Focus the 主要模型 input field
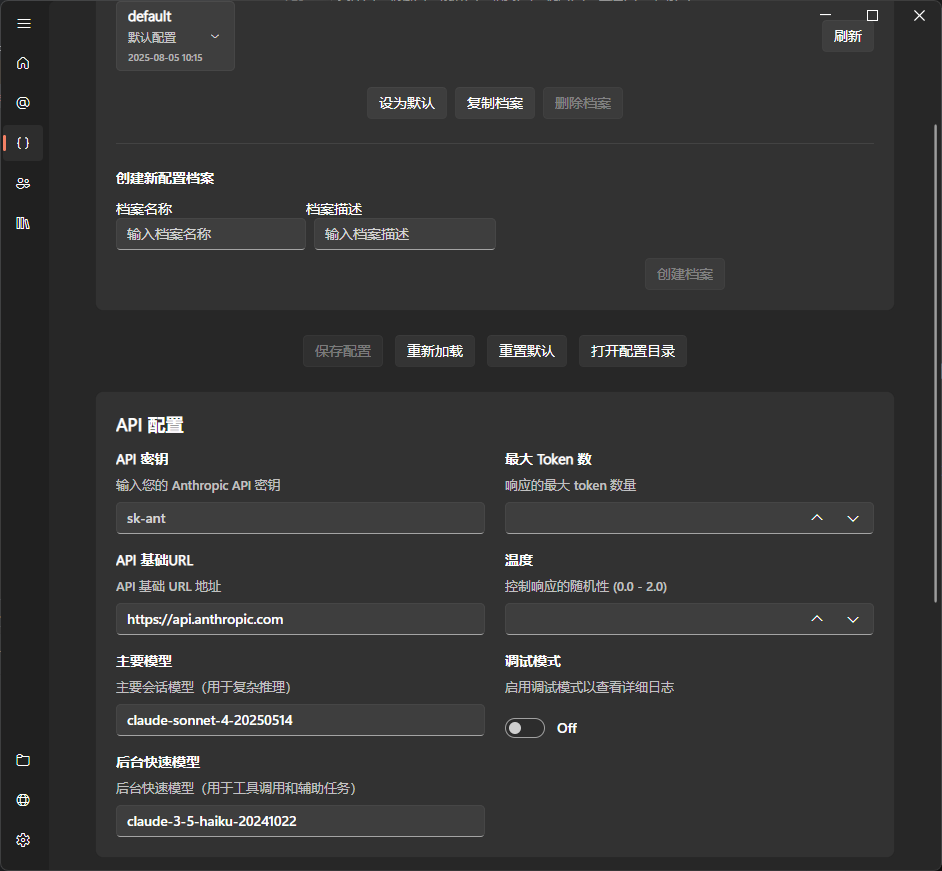 300,720
